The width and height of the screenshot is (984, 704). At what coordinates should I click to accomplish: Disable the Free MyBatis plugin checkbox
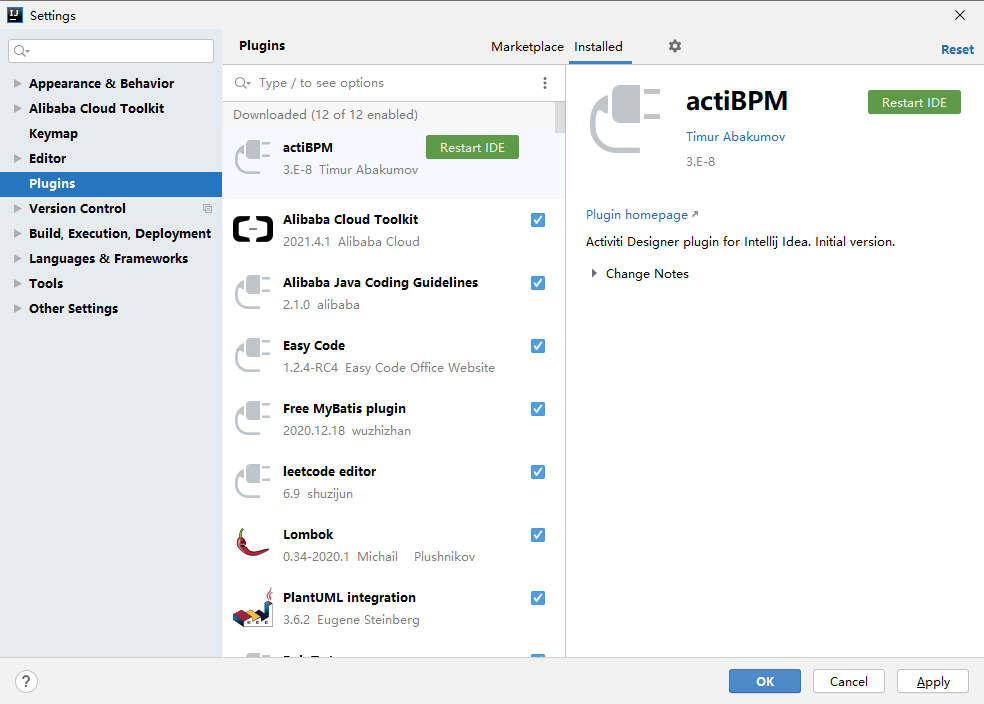coord(538,409)
